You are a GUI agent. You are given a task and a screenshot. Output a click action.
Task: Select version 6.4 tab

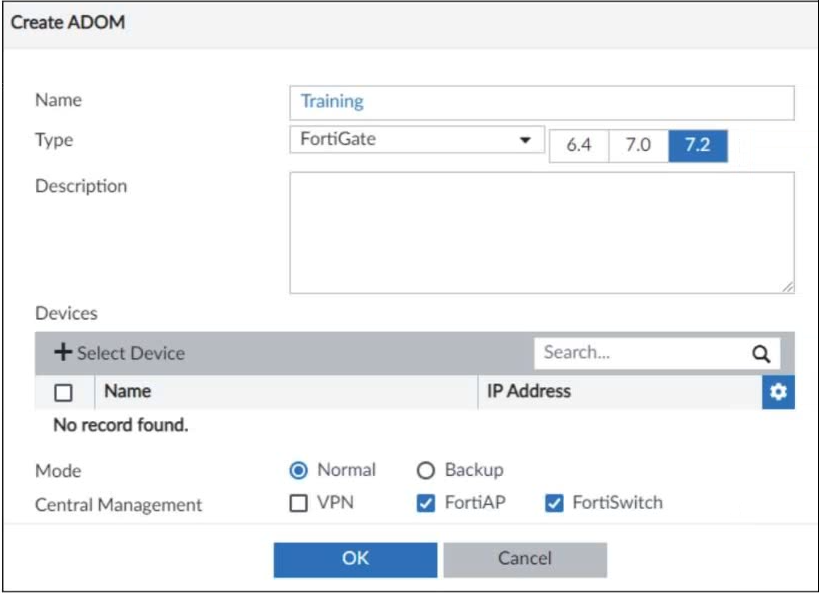(579, 146)
